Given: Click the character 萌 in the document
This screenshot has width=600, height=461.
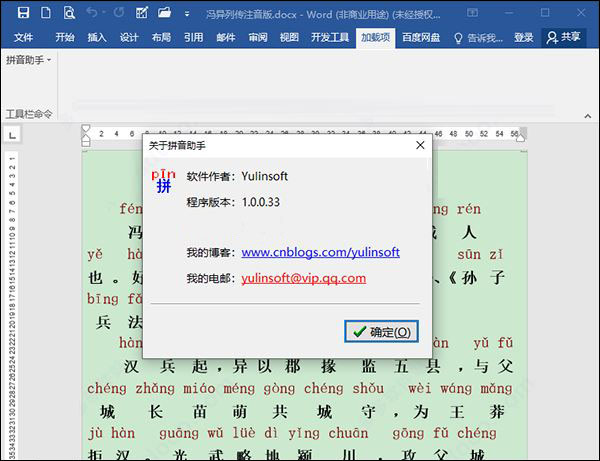Looking at the screenshot, I should [240, 412].
